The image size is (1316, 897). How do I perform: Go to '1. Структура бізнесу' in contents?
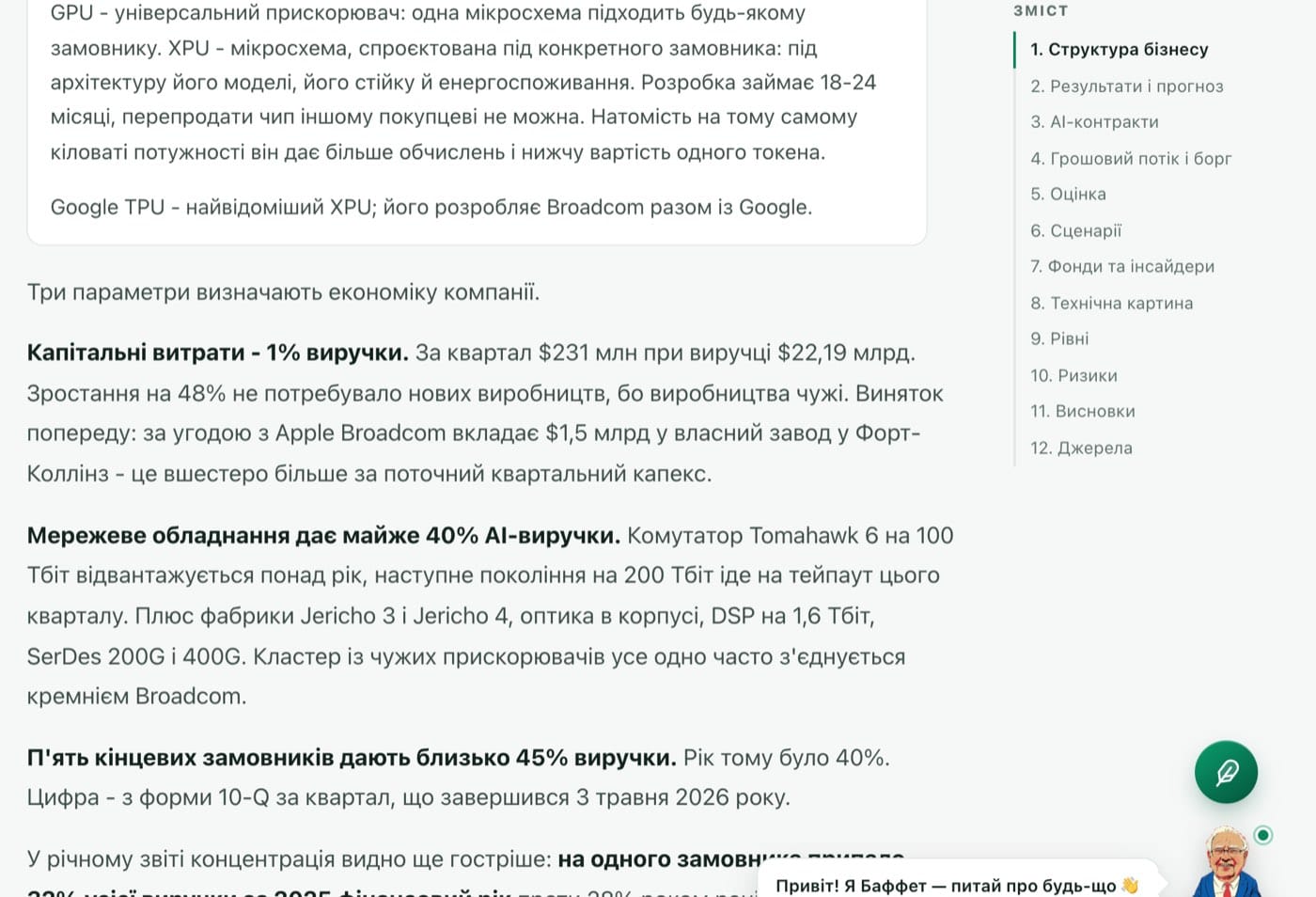1119,50
